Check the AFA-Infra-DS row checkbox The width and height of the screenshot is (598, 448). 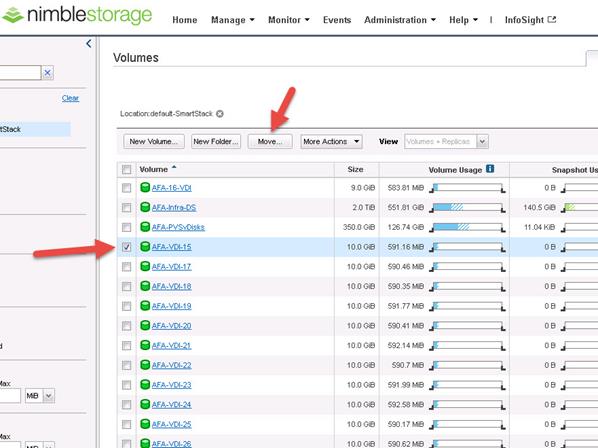click(x=126, y=207)
